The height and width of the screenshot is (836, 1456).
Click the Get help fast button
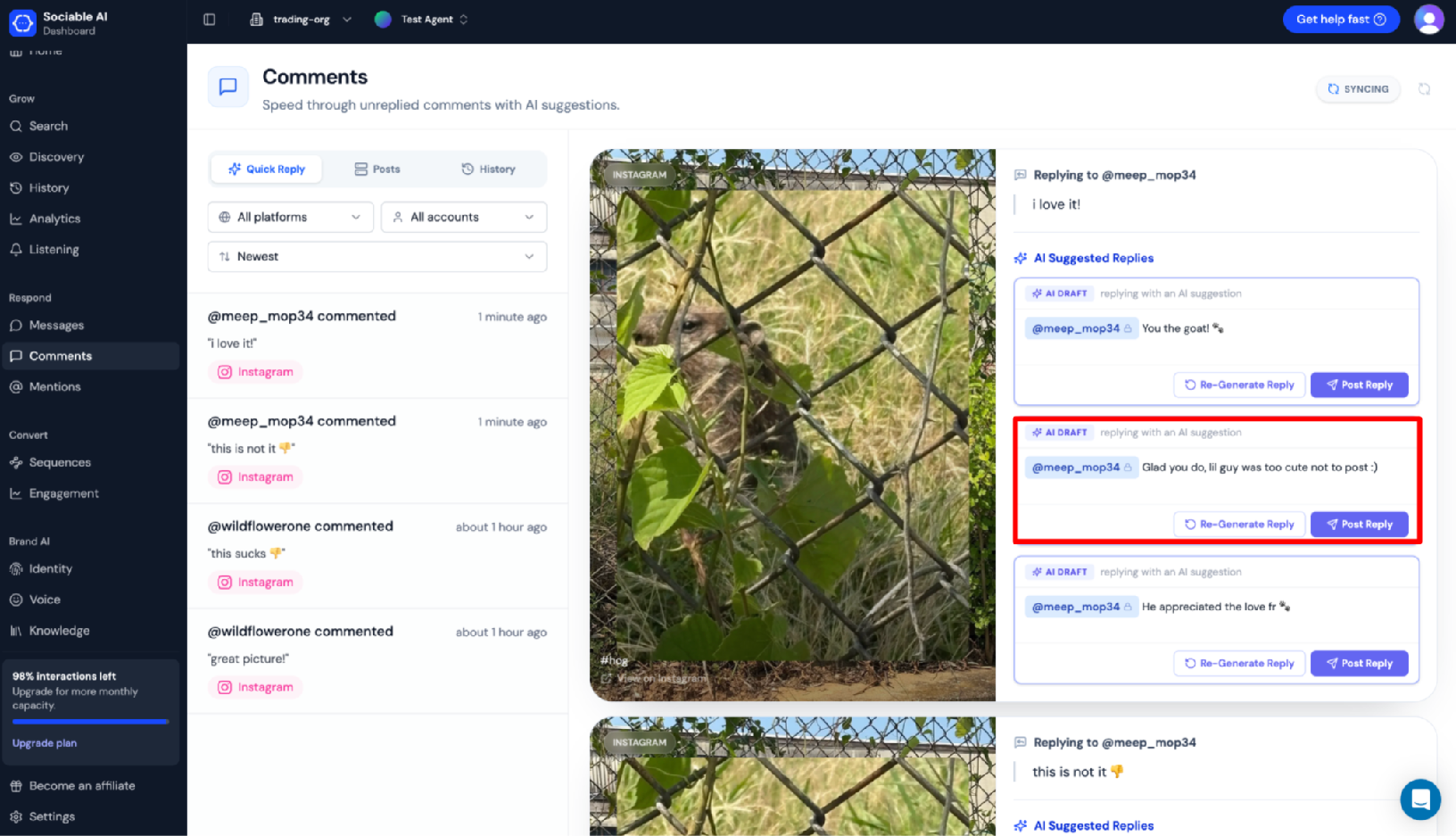click(1340, 19)
